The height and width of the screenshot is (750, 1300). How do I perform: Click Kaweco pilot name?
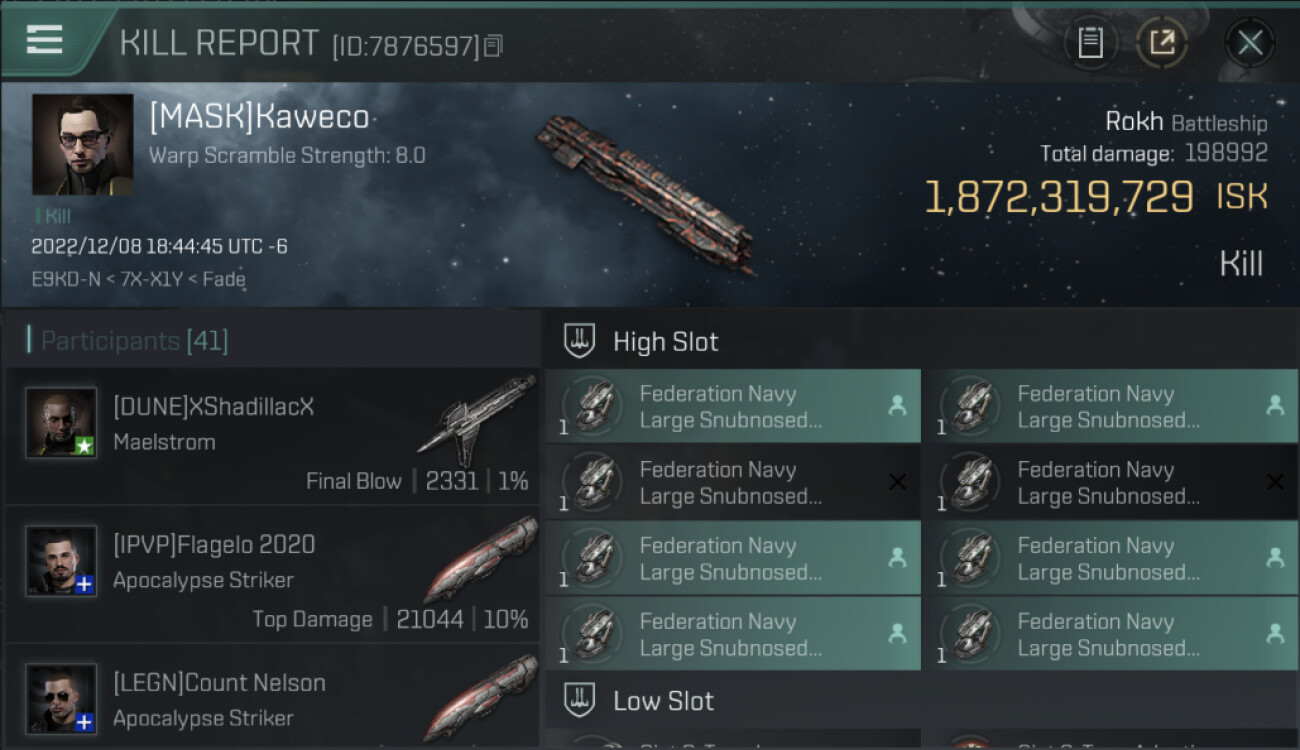tap(259, 118)
